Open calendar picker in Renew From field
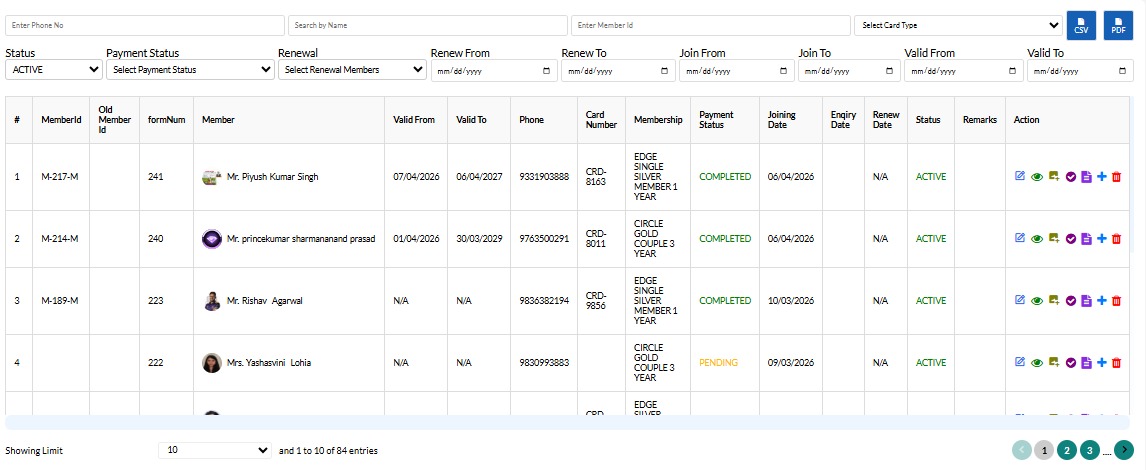The image size is (1146, 470). coord(545,71)
